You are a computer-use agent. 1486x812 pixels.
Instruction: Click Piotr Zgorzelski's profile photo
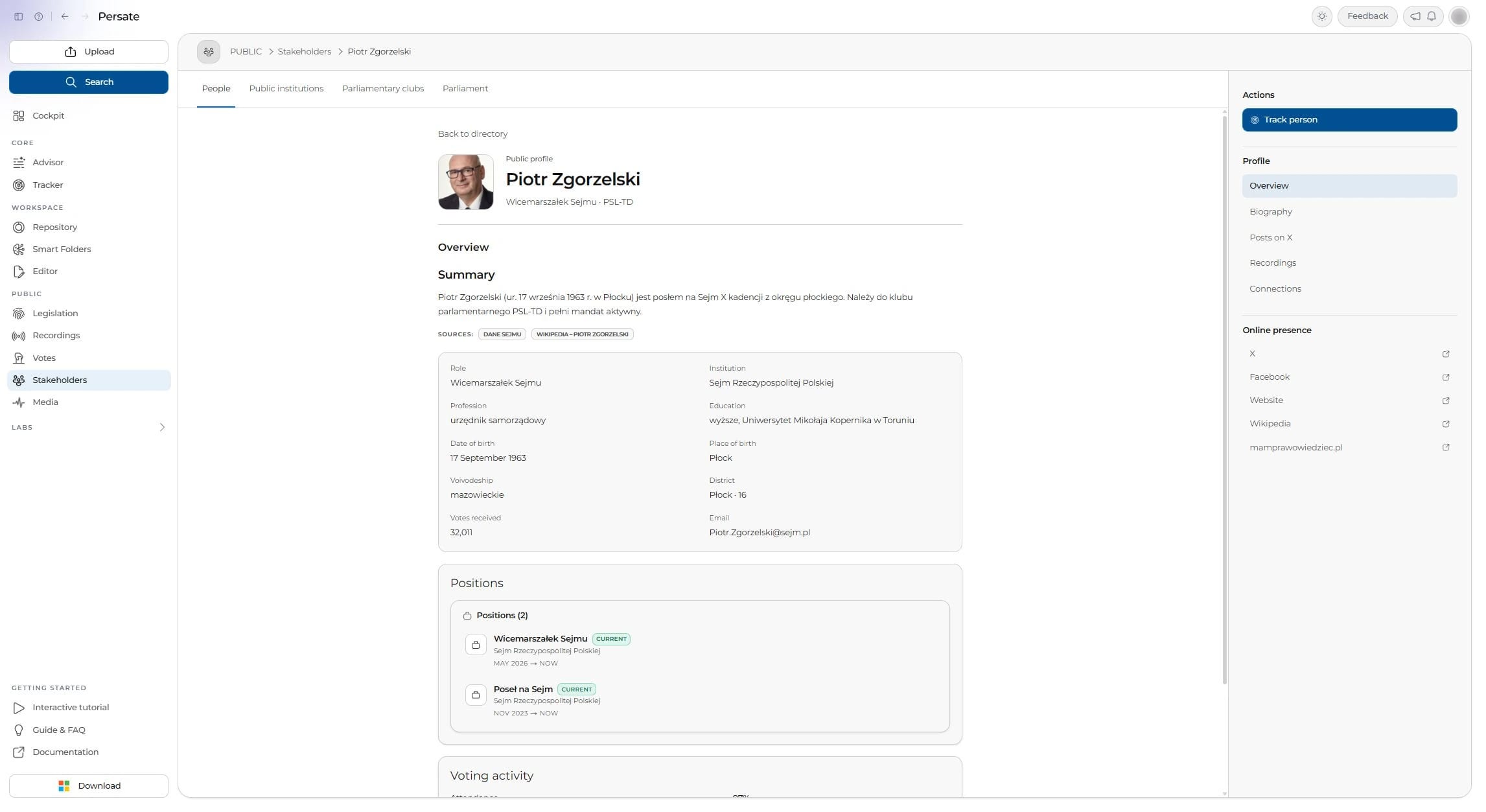coord(465,182)
